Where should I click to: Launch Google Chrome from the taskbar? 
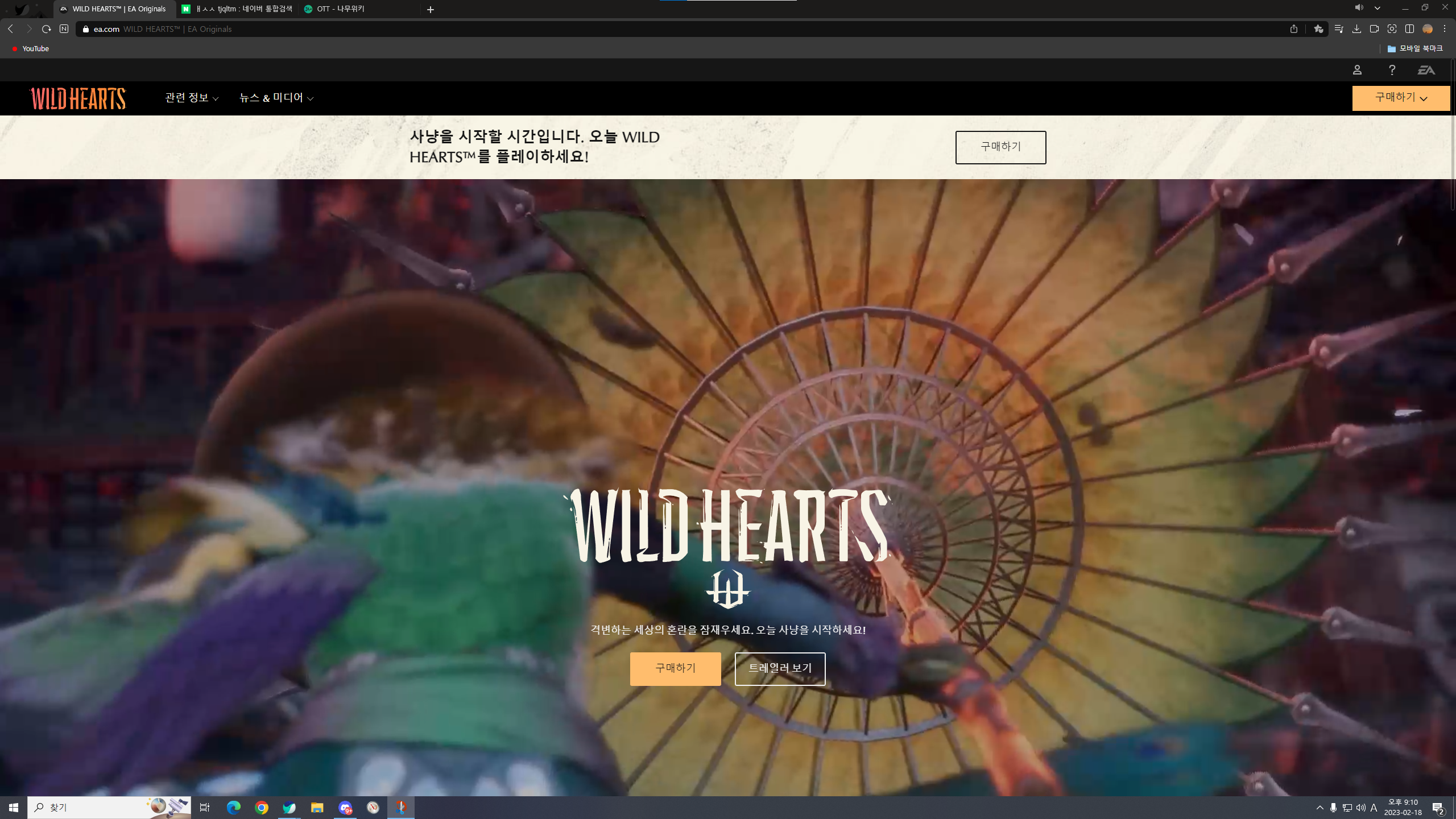pyautogui.click(x=261, y=808)
